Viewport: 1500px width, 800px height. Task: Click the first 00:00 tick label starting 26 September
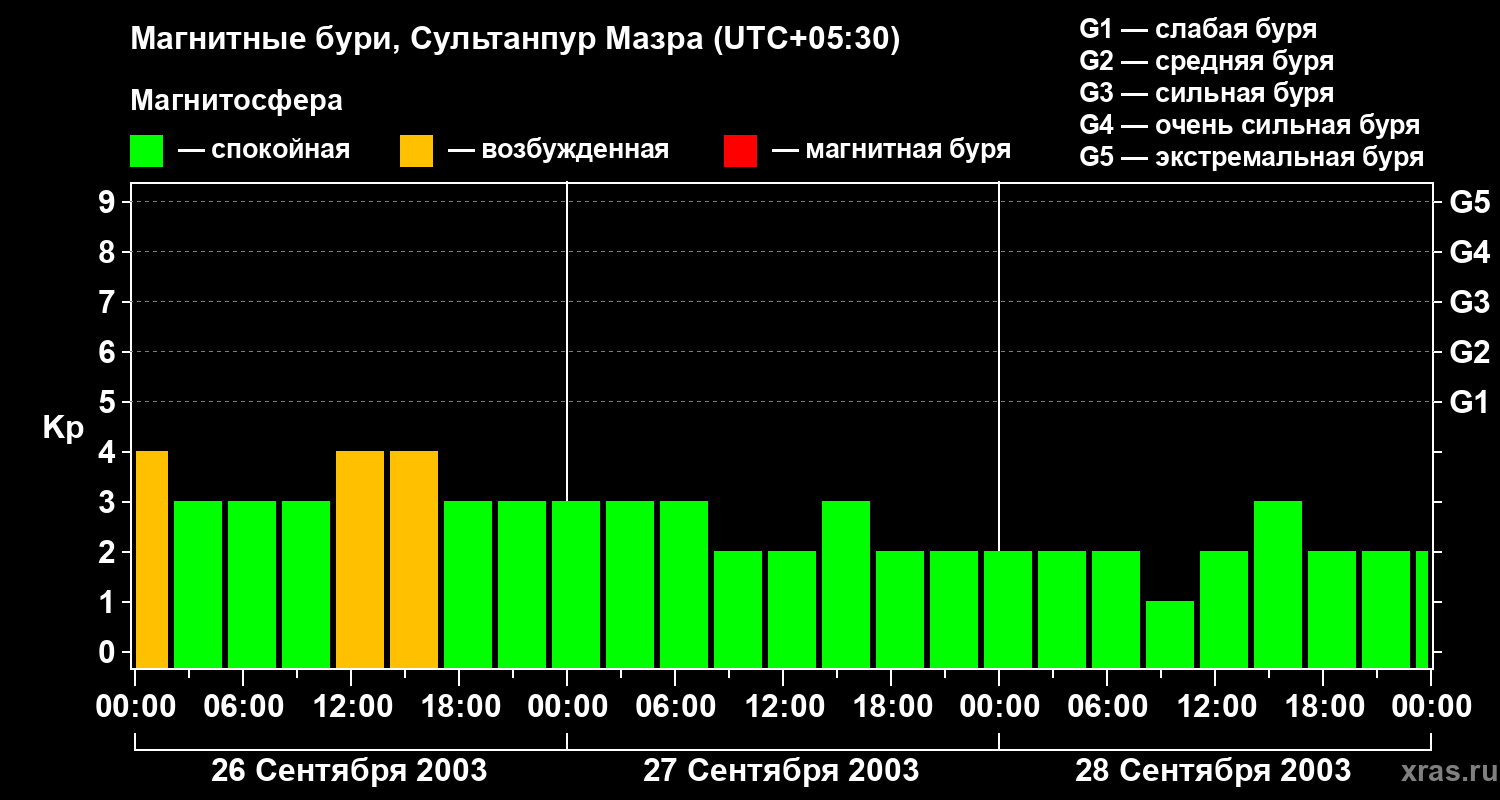(x=135, y=707)
